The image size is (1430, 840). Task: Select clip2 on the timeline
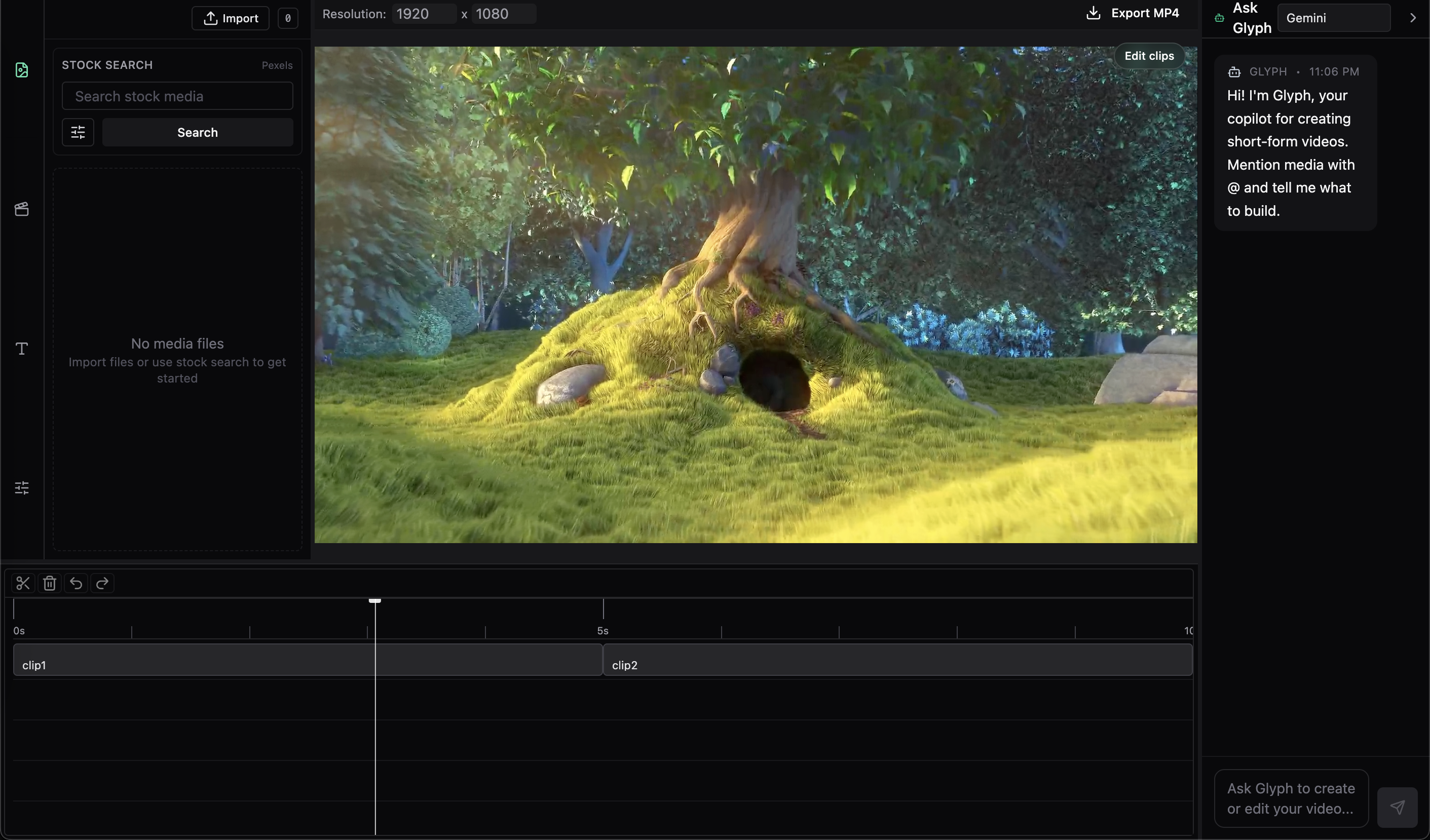[898, 660]
